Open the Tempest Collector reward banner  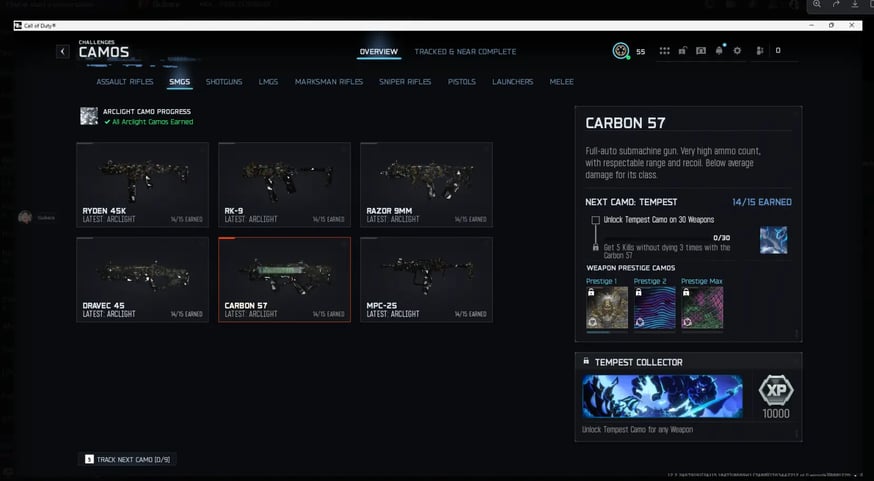pos(662,396)
